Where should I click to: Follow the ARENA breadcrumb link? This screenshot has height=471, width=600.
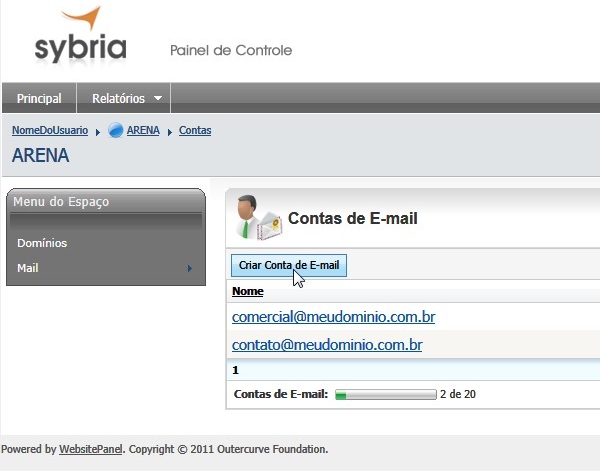pyautogui.click(x=143, y=131)
